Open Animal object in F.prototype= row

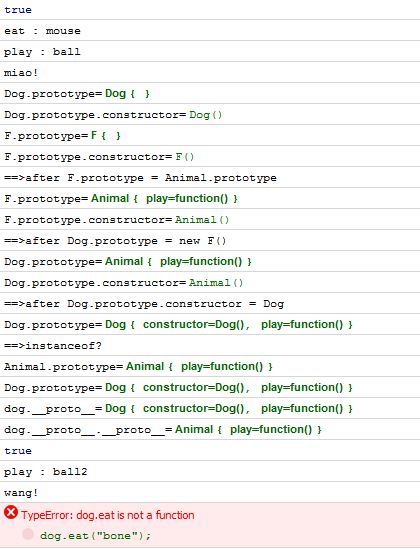[164, 199]
